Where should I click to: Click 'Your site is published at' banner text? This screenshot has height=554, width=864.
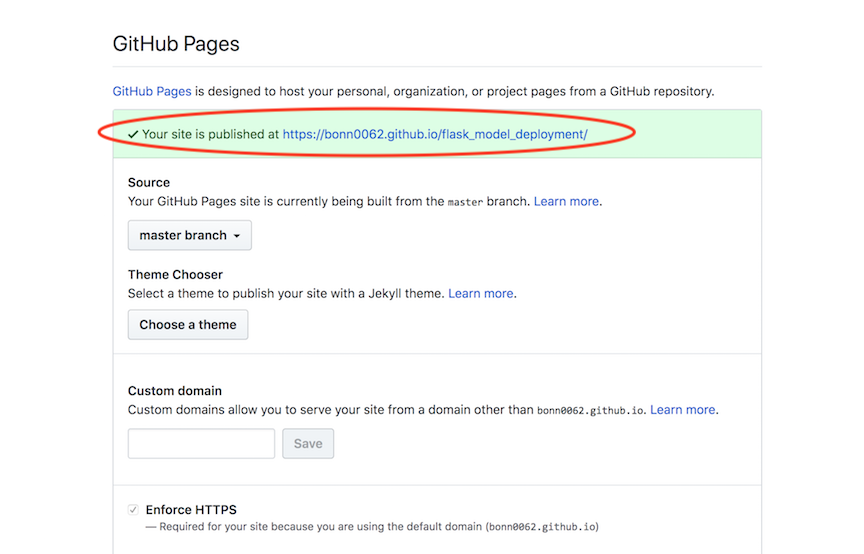[x=210, y=134]
